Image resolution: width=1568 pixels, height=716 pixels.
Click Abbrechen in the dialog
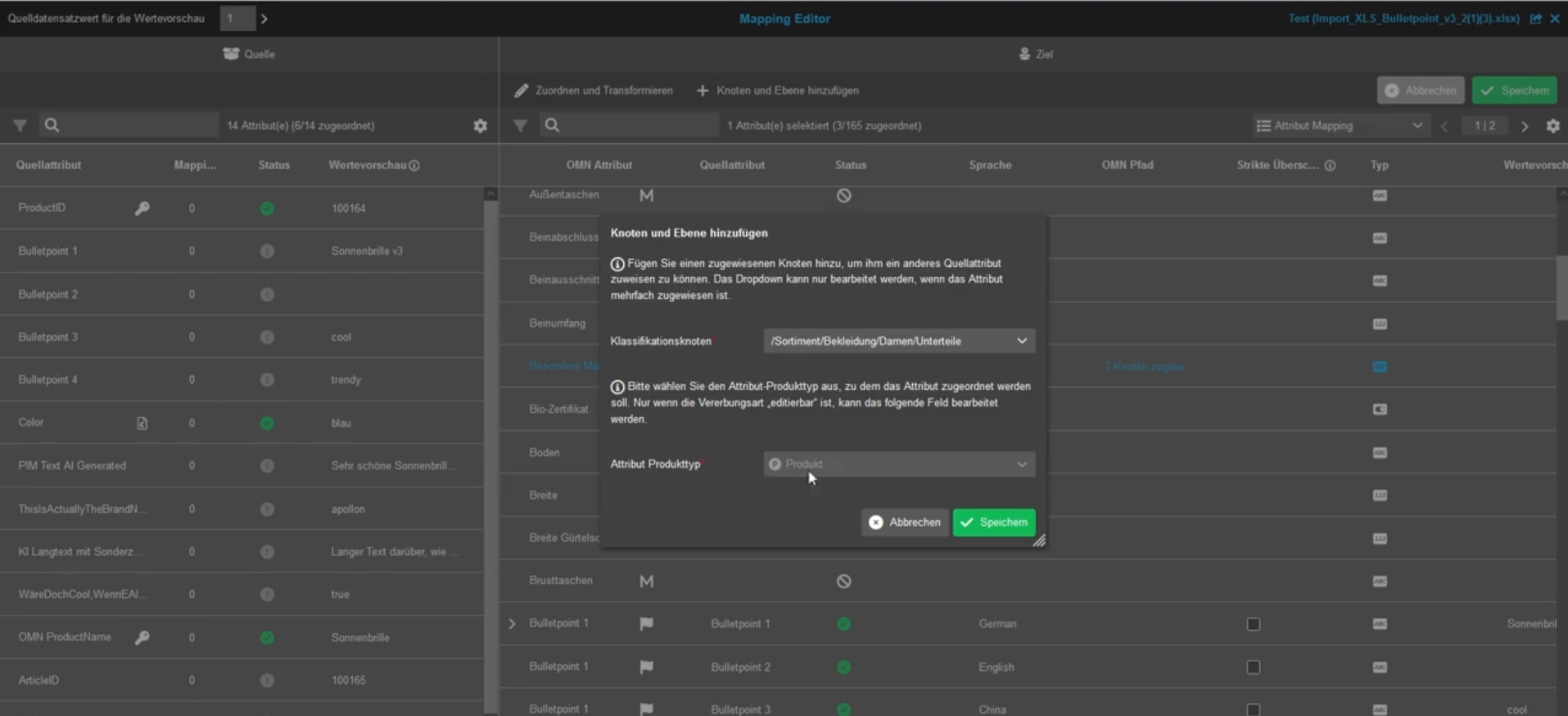(x=905, y=522)
